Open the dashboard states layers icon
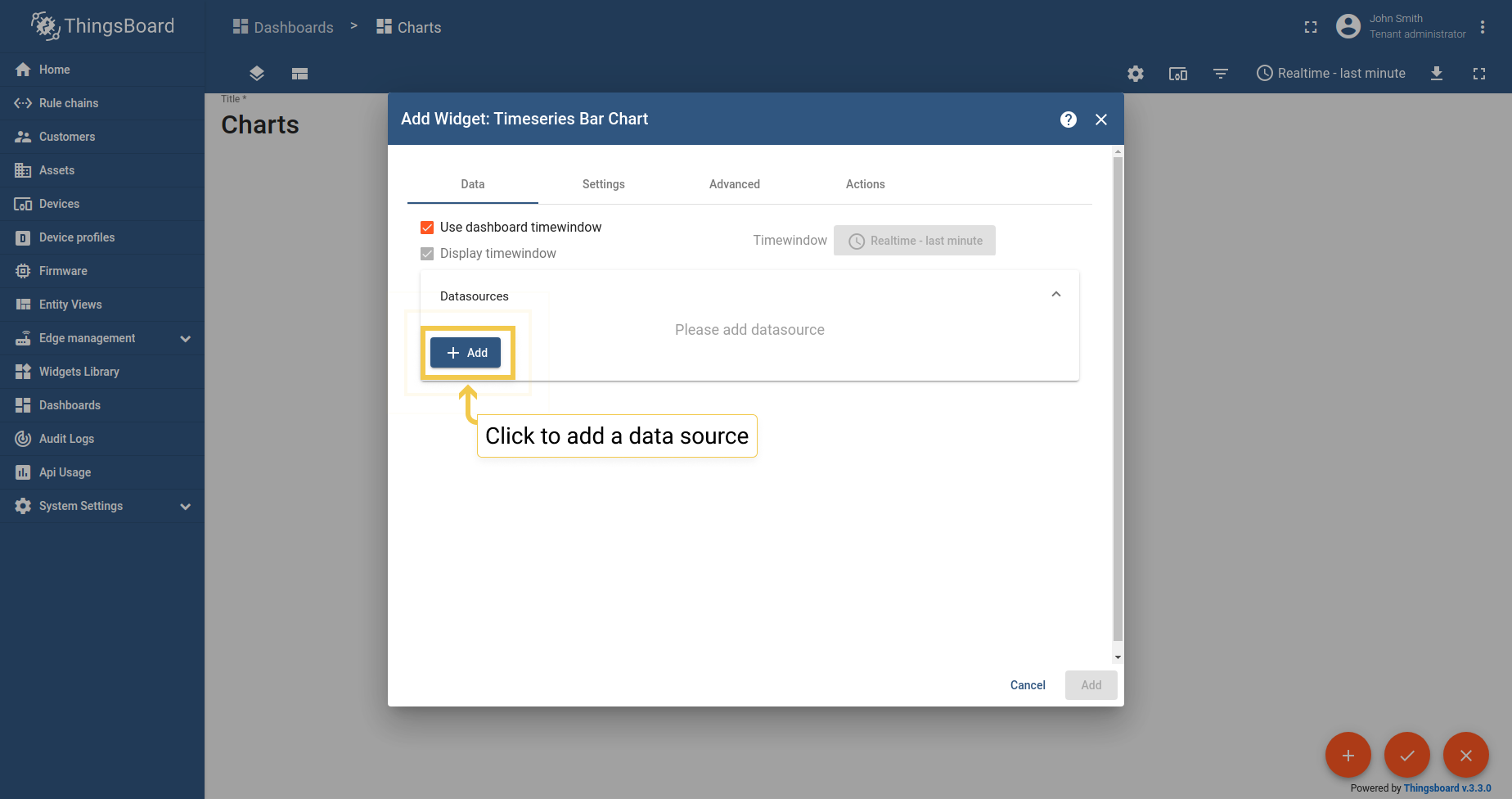1512x799 pixels. [255, 74]
